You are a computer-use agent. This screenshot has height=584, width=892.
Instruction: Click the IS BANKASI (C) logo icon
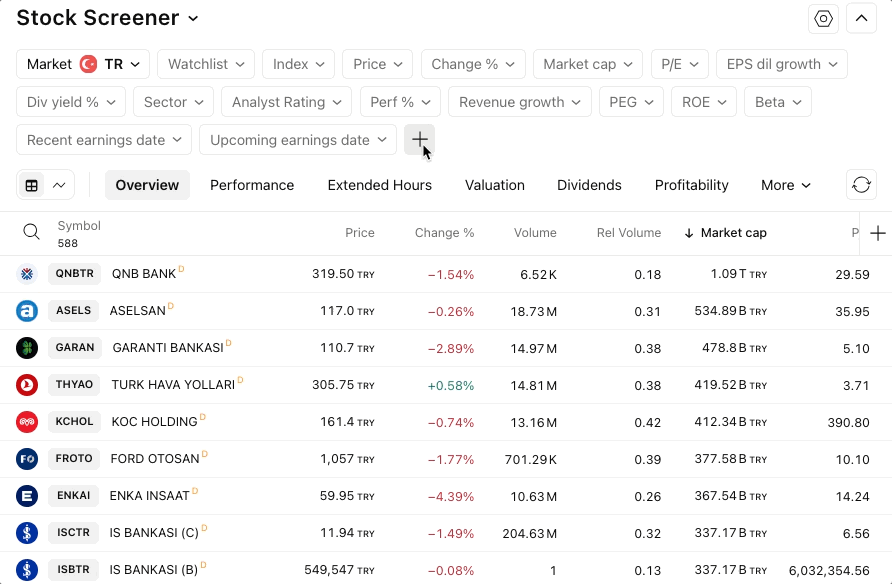[x=27, y=533]
